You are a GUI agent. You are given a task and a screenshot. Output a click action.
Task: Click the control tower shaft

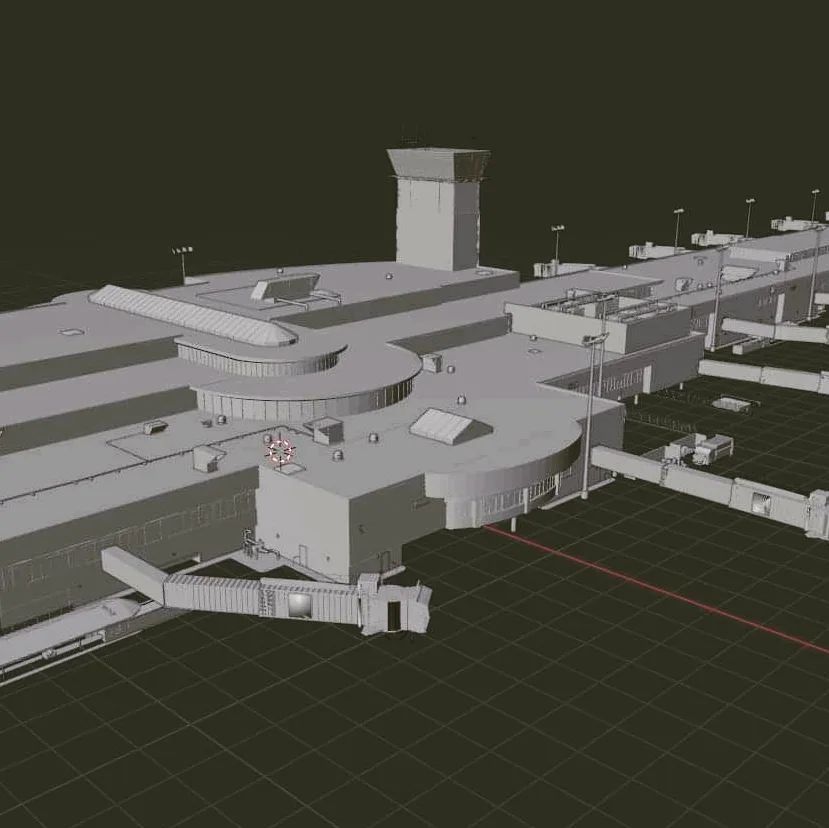(x=436, y=225)
